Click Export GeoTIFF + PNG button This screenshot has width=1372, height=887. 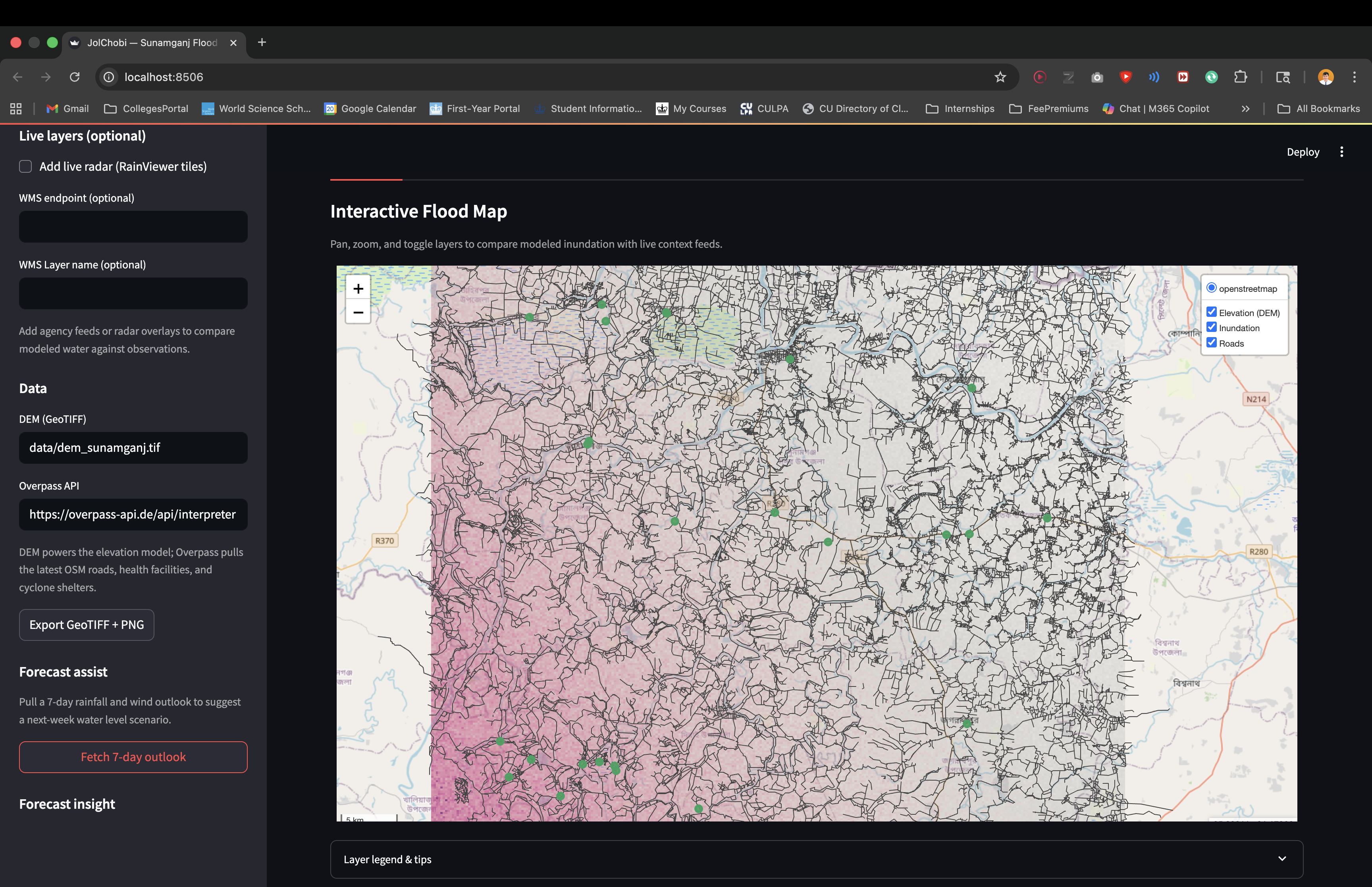pos(87,625)
